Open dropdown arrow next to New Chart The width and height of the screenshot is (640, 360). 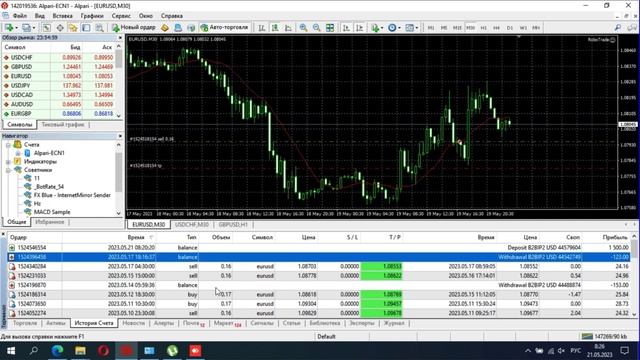point(16,28)
